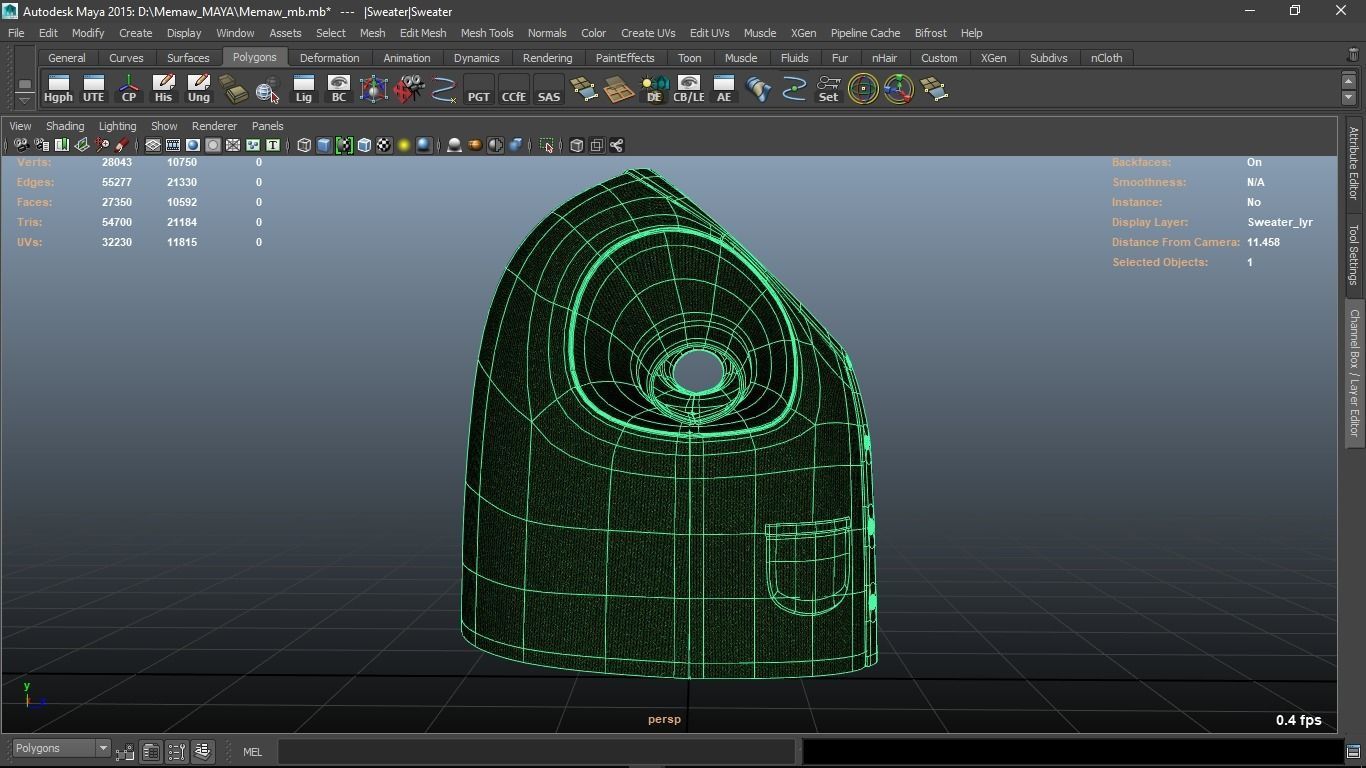Click the shelf scroll down arrow
This screenshot has height=768, width=1366.
[1348, 98]
